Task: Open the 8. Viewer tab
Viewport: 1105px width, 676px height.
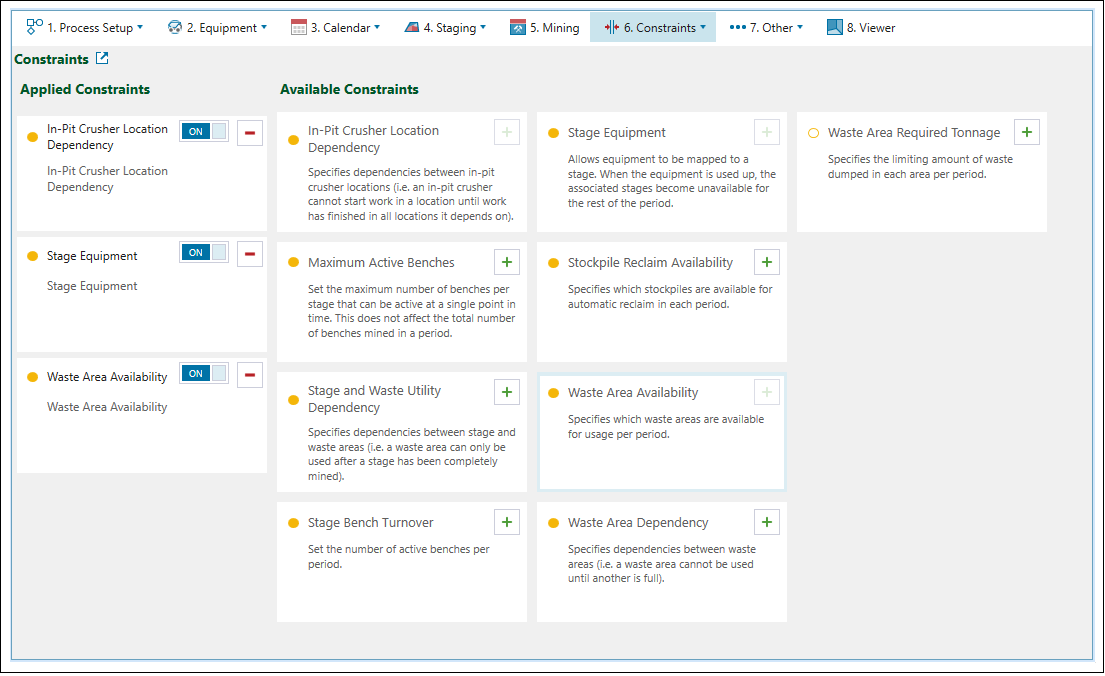Action: pos(861,28)
